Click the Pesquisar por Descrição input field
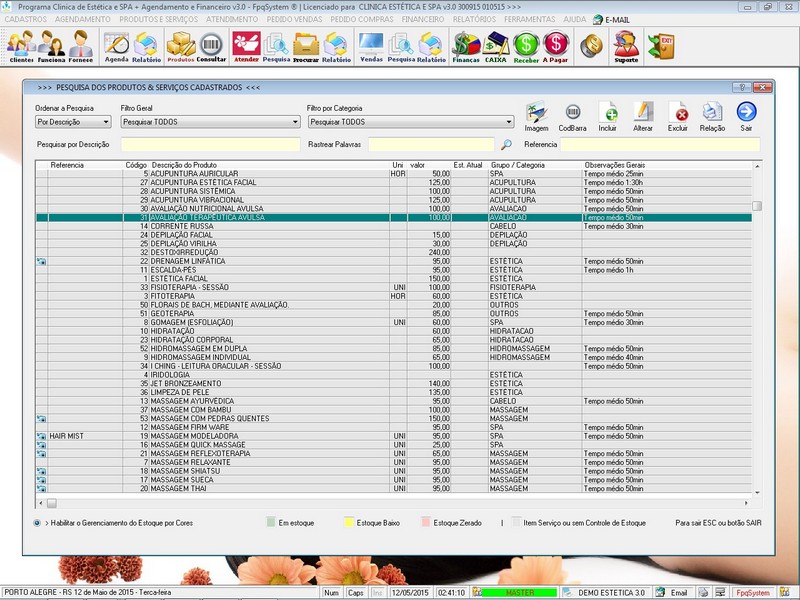800x600 pixels. tap(210, 144)
